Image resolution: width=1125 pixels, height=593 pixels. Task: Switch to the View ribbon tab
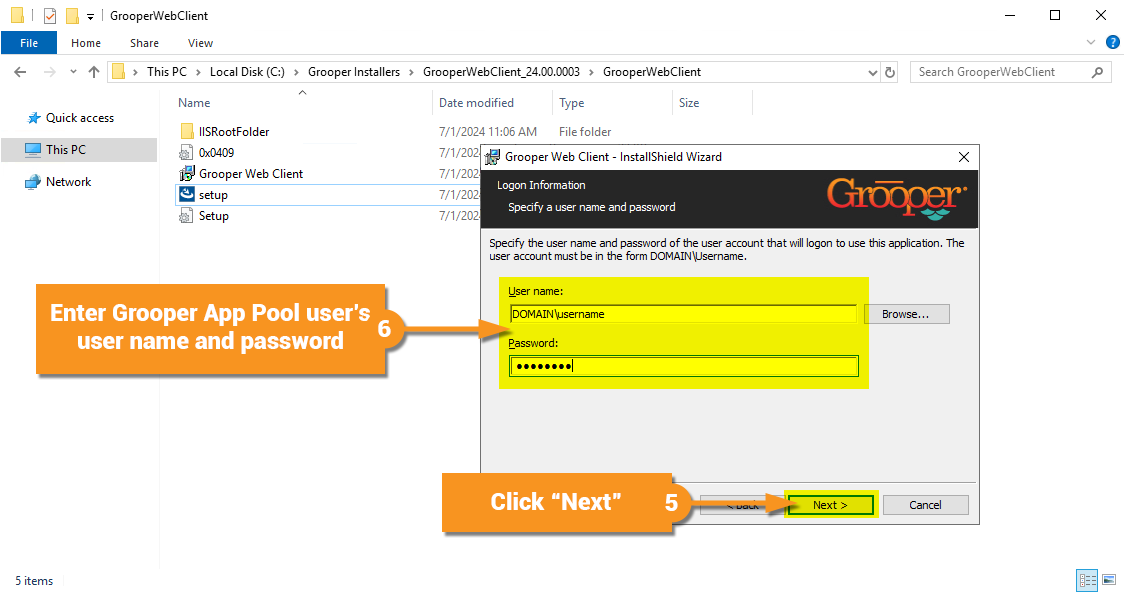pos(200,43)
